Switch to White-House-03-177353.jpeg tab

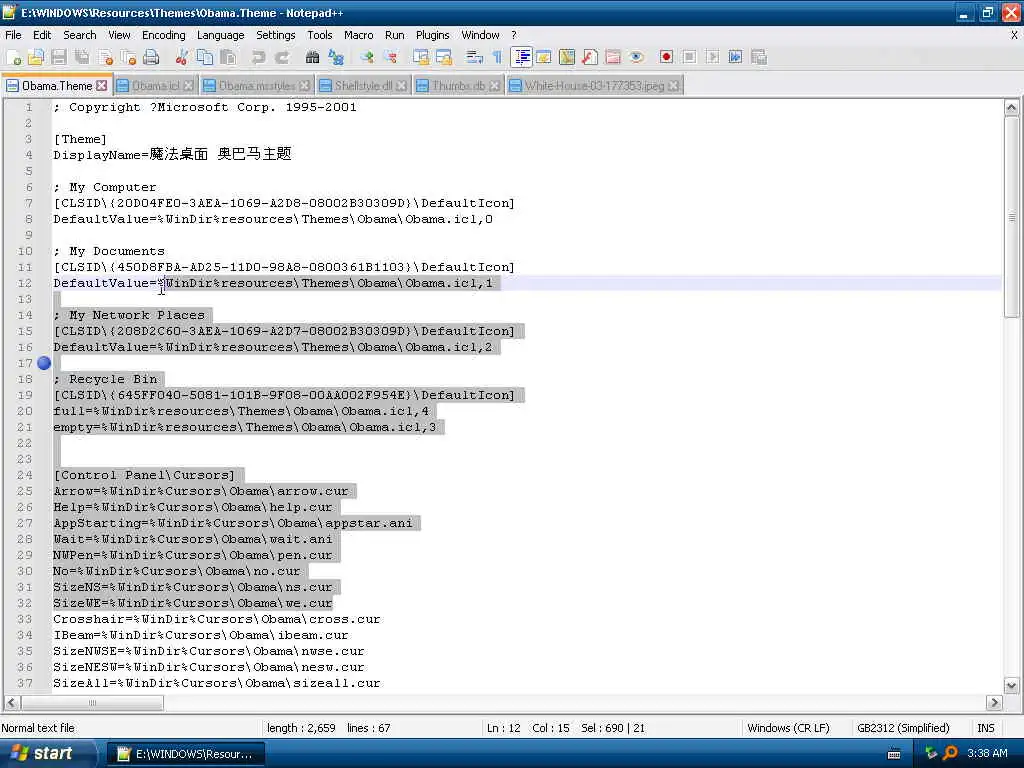tap(595, 86)
